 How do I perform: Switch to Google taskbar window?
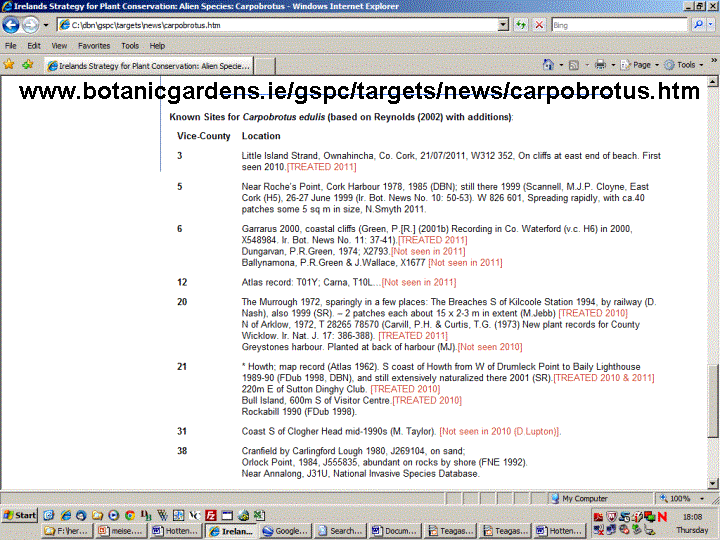tap(292, 532)
